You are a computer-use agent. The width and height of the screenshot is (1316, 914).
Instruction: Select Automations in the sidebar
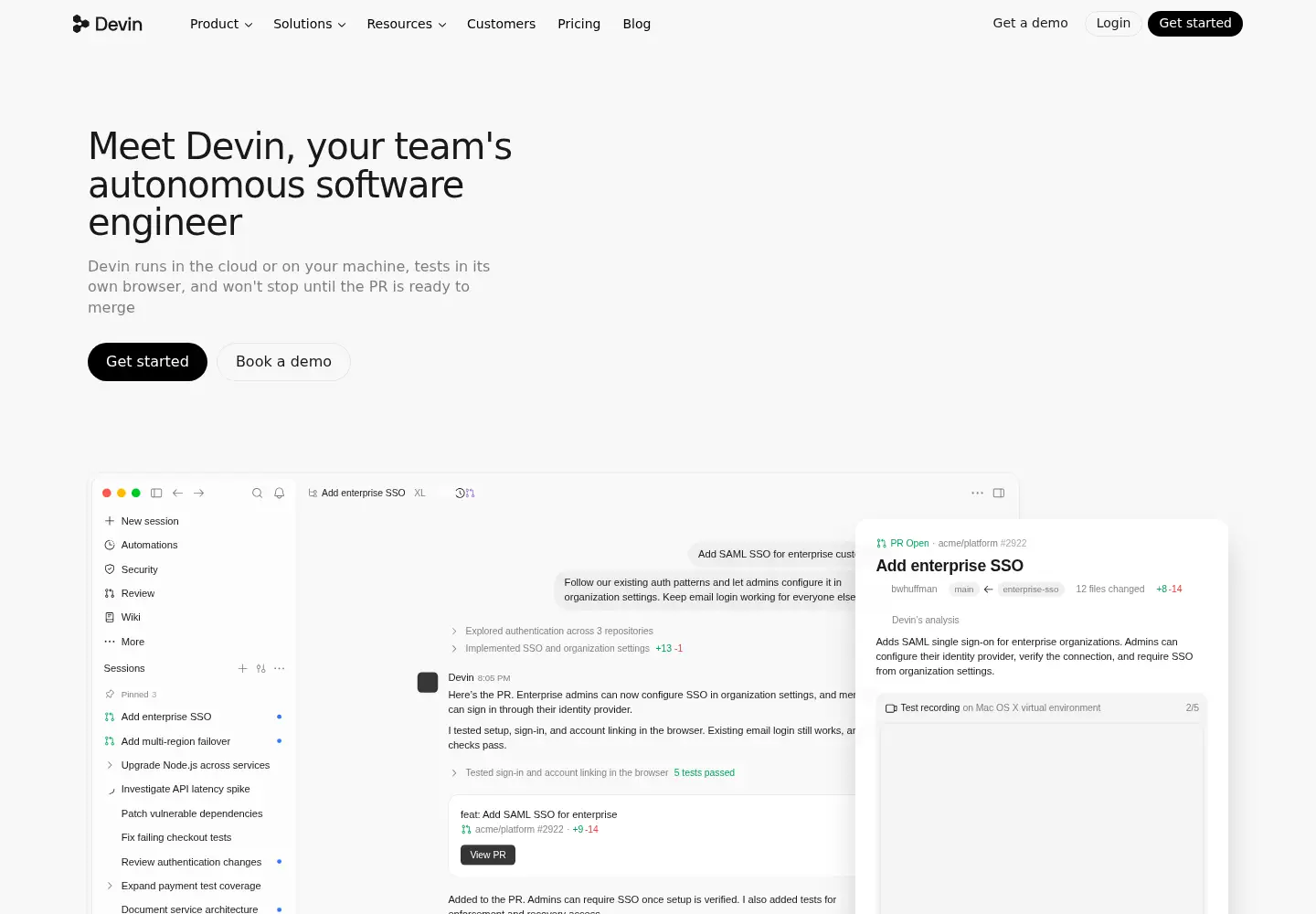[192, 545]
